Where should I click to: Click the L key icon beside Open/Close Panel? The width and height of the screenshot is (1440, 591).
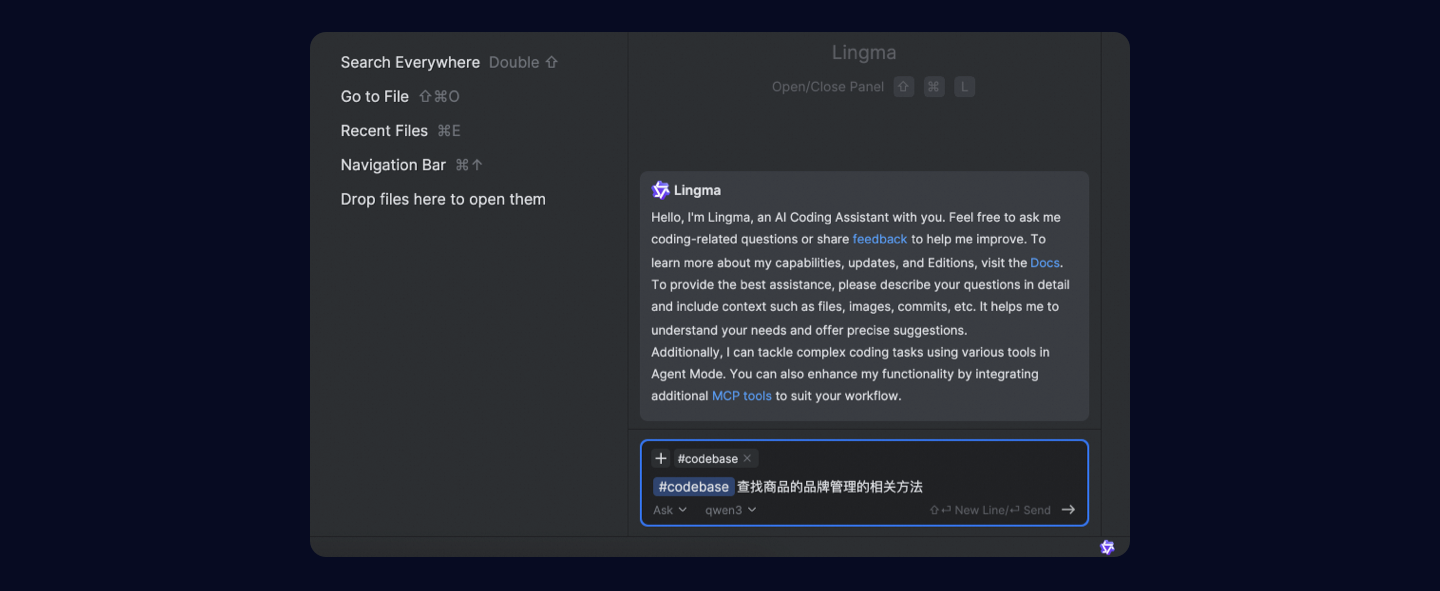(964, 87)
